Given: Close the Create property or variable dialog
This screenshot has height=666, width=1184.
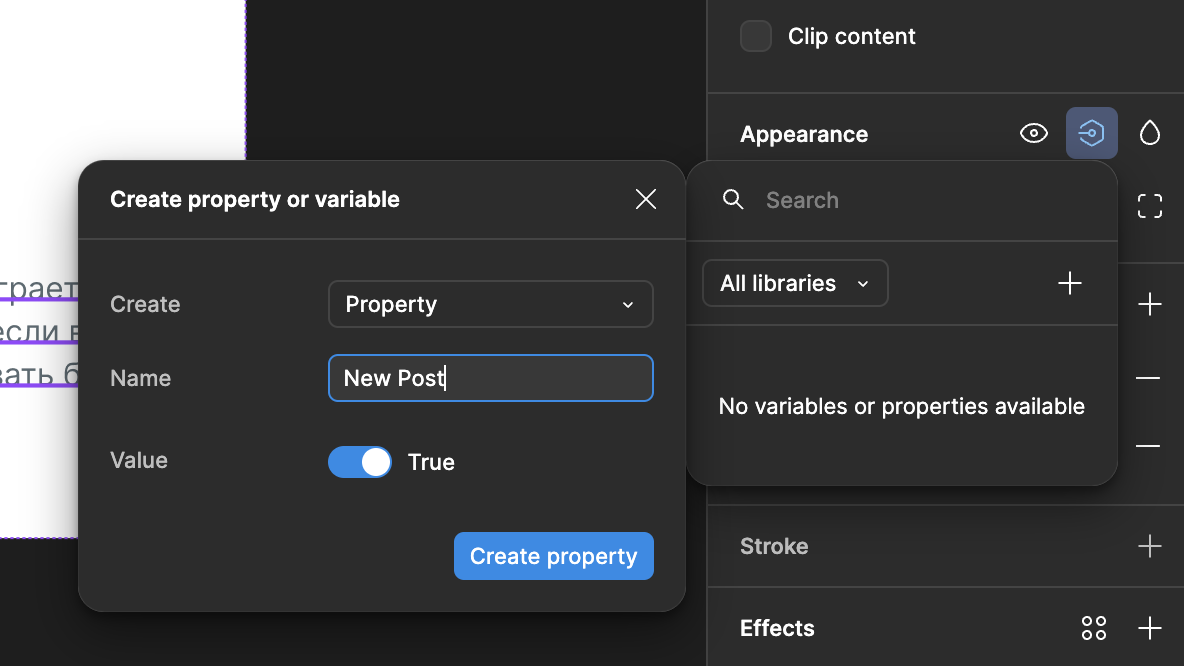Looking at the screenshot, I should click(646, 199).
